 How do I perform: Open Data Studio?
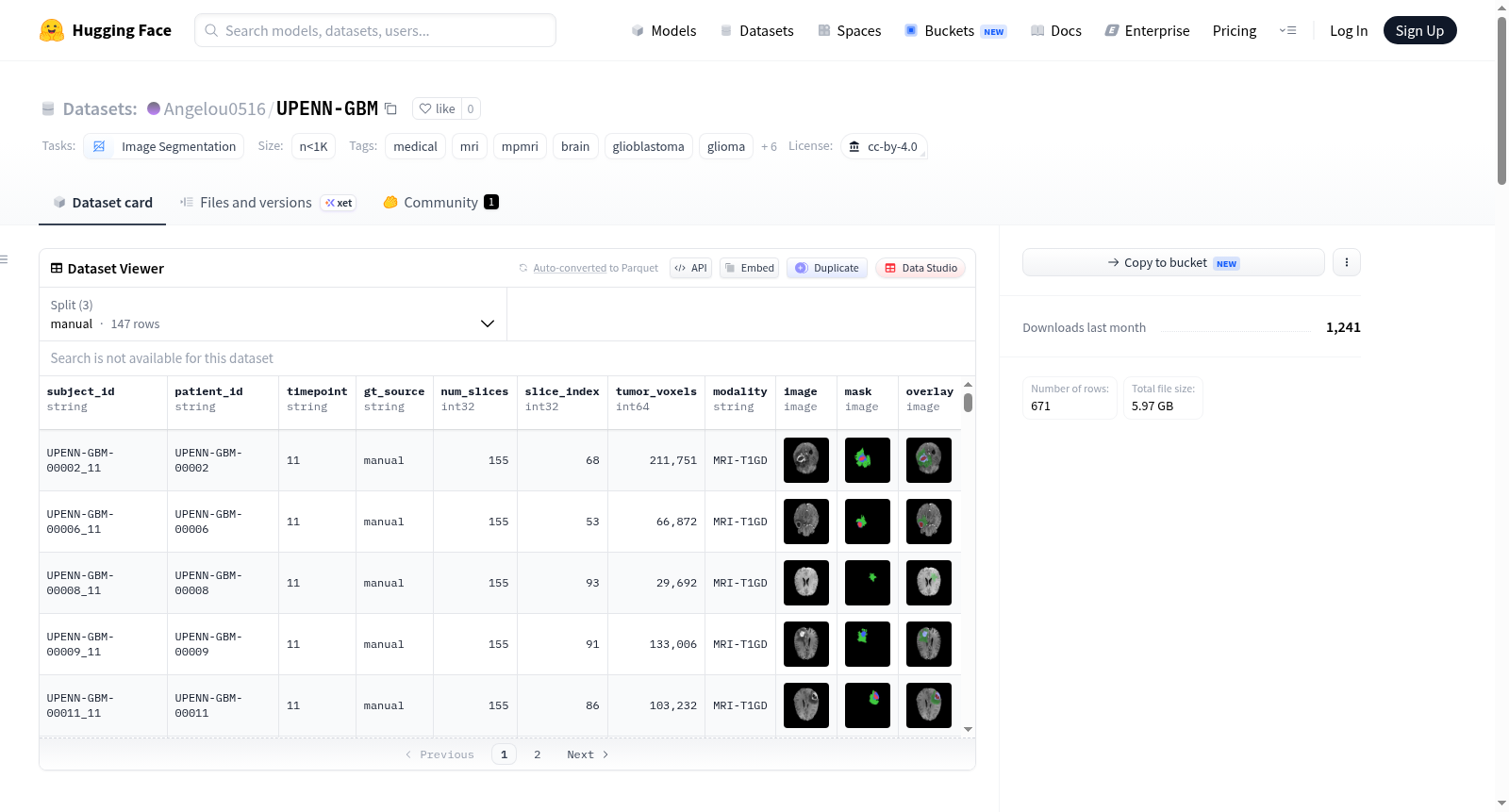point(920,268)
